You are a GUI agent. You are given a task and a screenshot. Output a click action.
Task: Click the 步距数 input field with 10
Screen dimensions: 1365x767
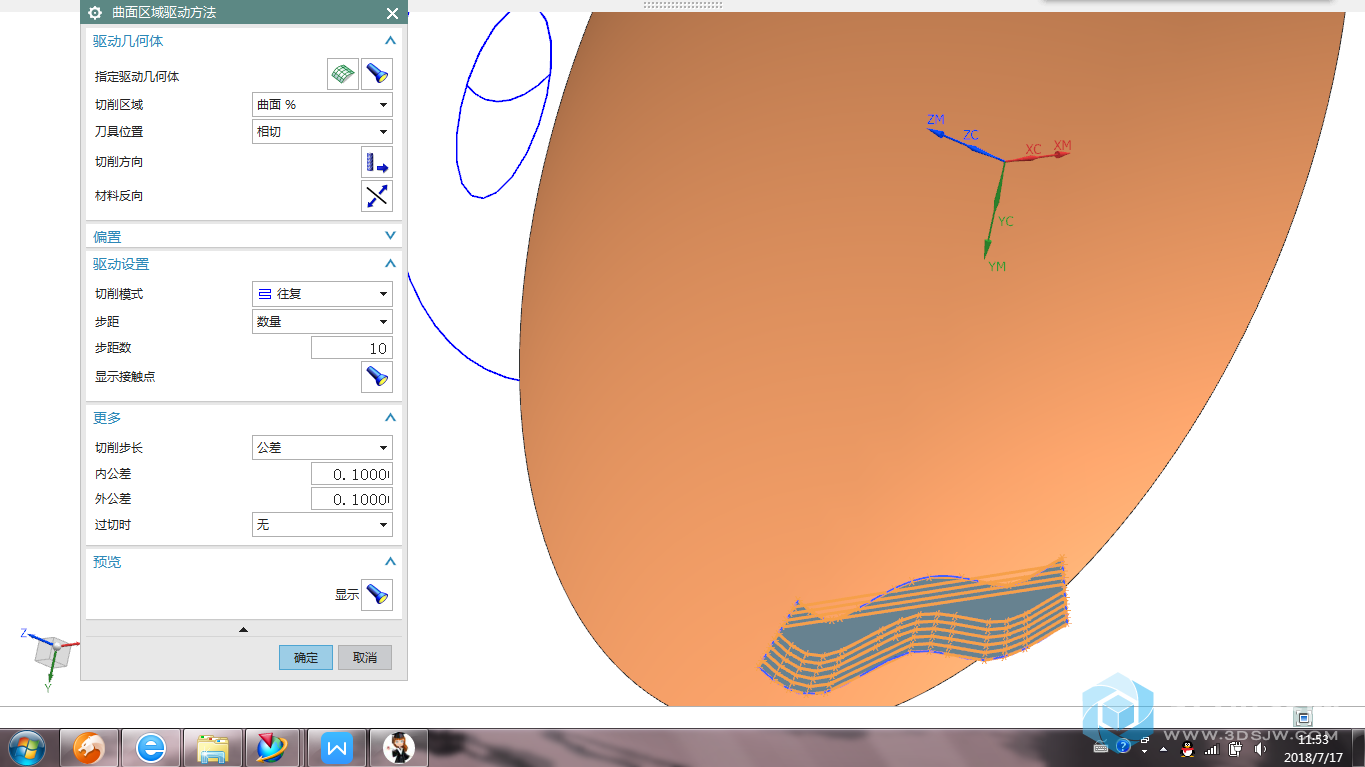click(x=351, y=348)
